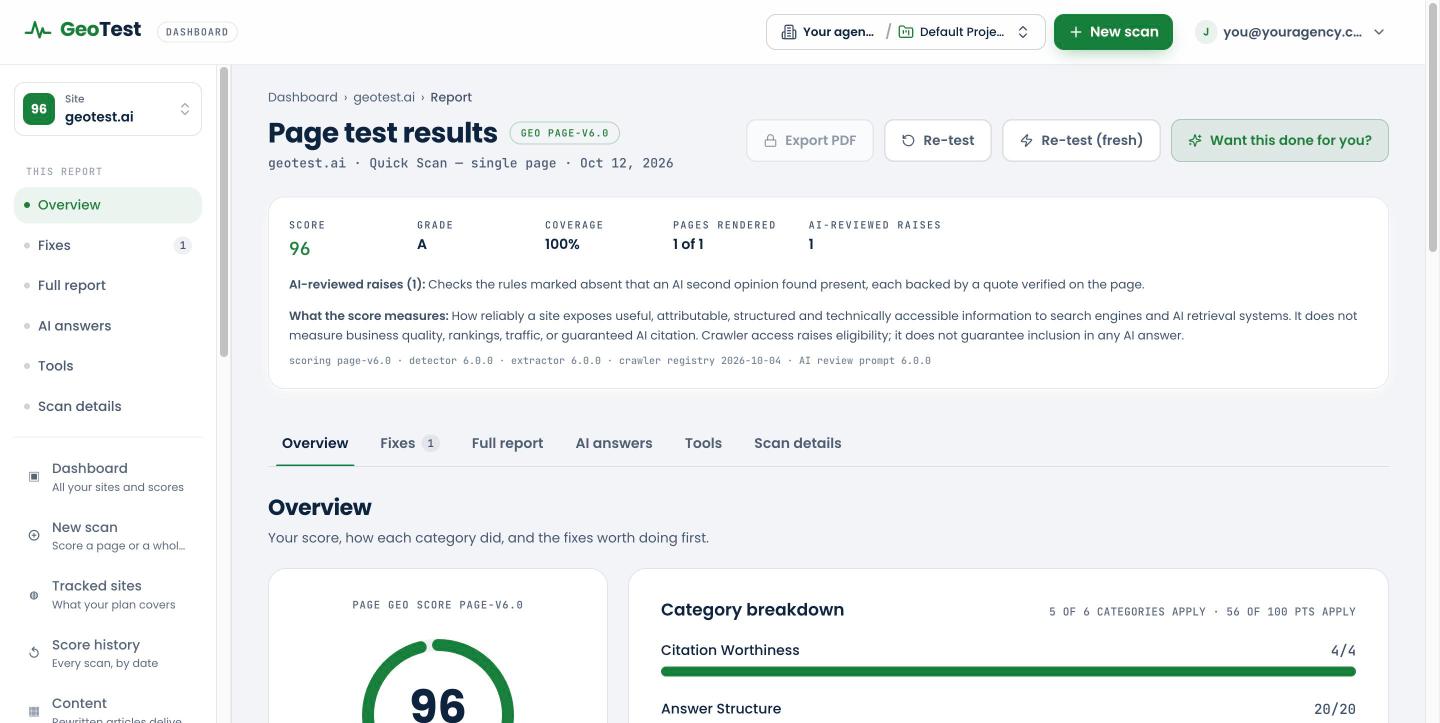This screenshot has width=1440, height=723.
Task: Open the user account menu chevron
Action: tap(1379, 32)
